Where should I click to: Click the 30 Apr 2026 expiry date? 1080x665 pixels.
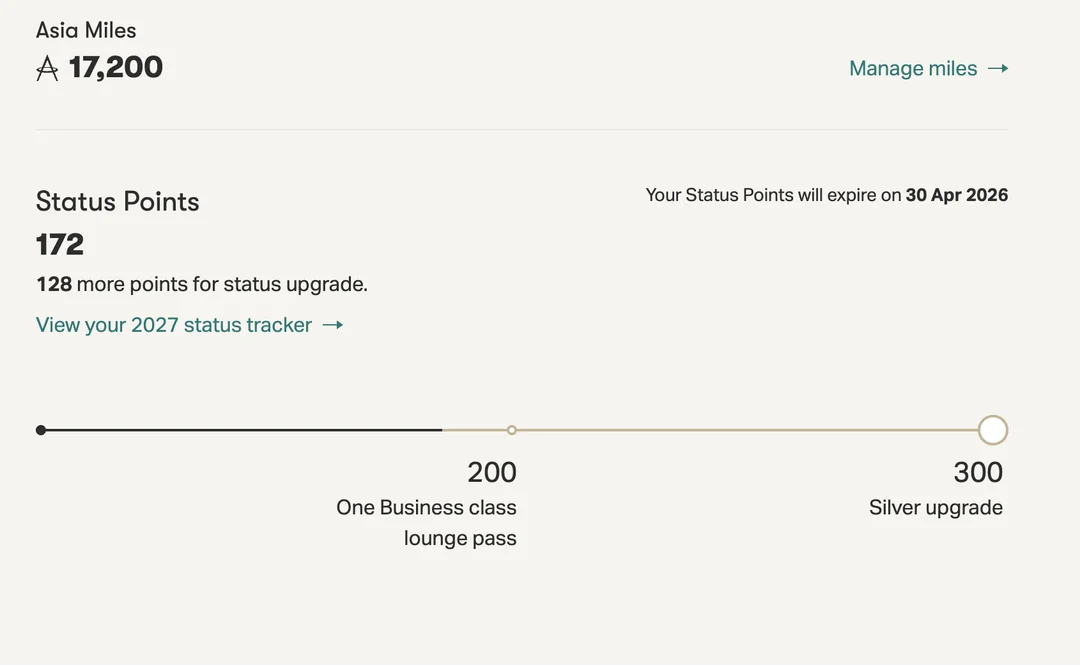coord(956,195)
